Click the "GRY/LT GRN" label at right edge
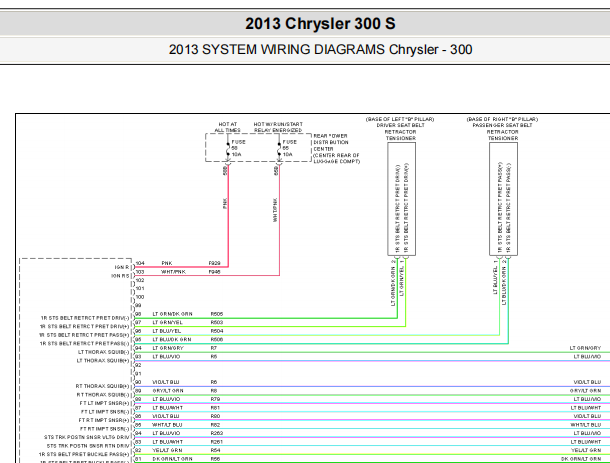Screen dimensions: 610x463 click(x=585, y=391)
